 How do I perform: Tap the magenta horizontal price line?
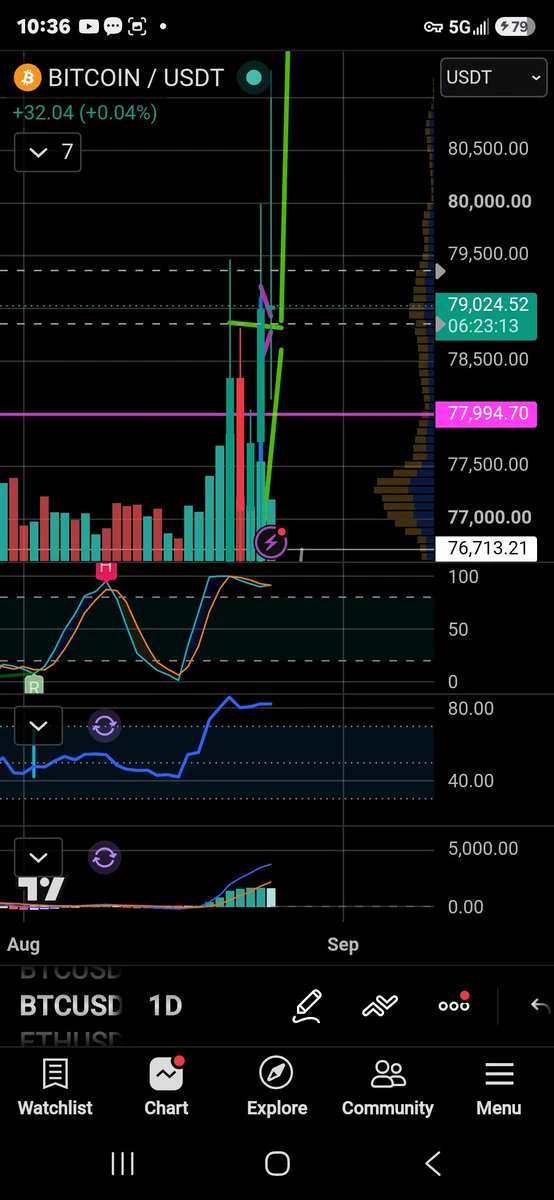pyautogui.click(x=217, y=413)
